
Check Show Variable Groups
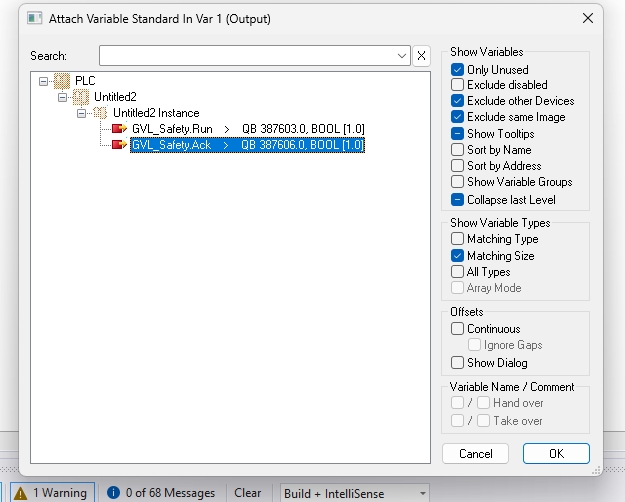(x=457, y=181)
